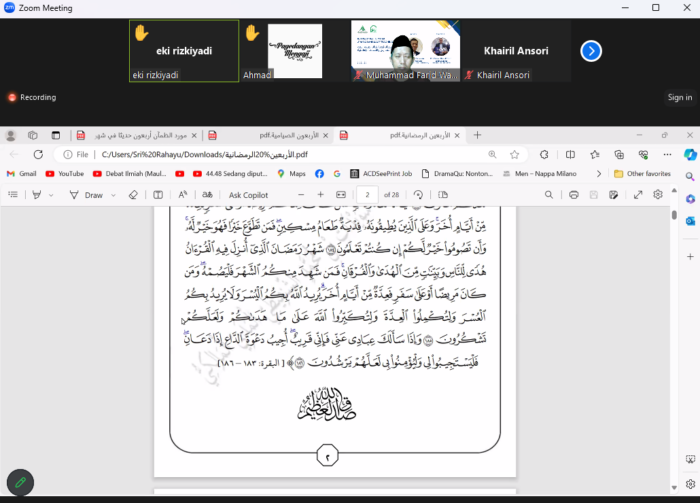The height and width of the screenshot is (503, 700).
Task: Enter full screen PDF view
Action: 638,195
